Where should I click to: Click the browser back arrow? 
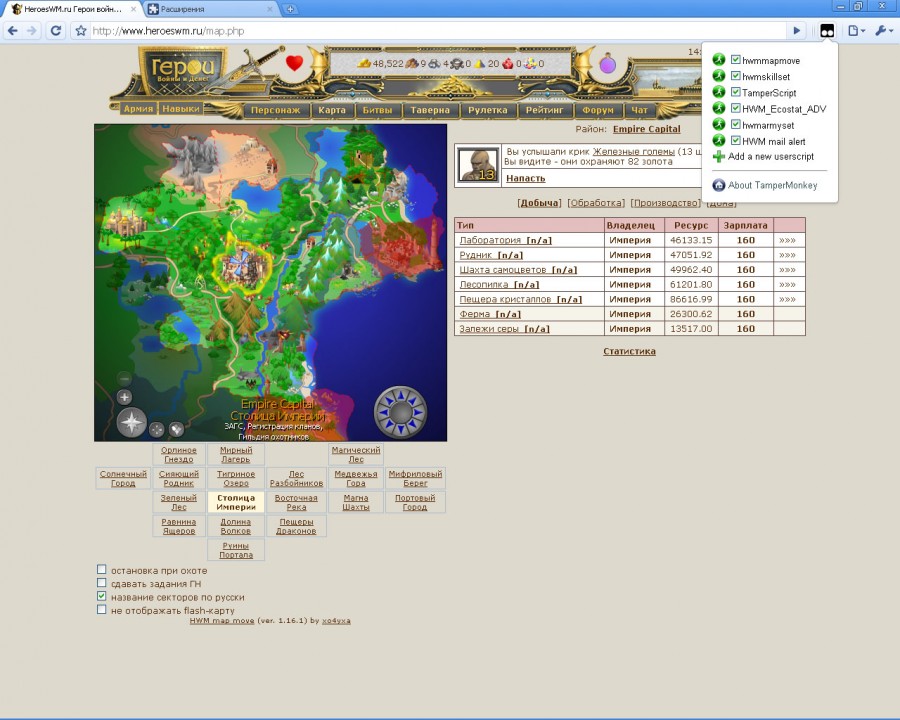[13, 30]
